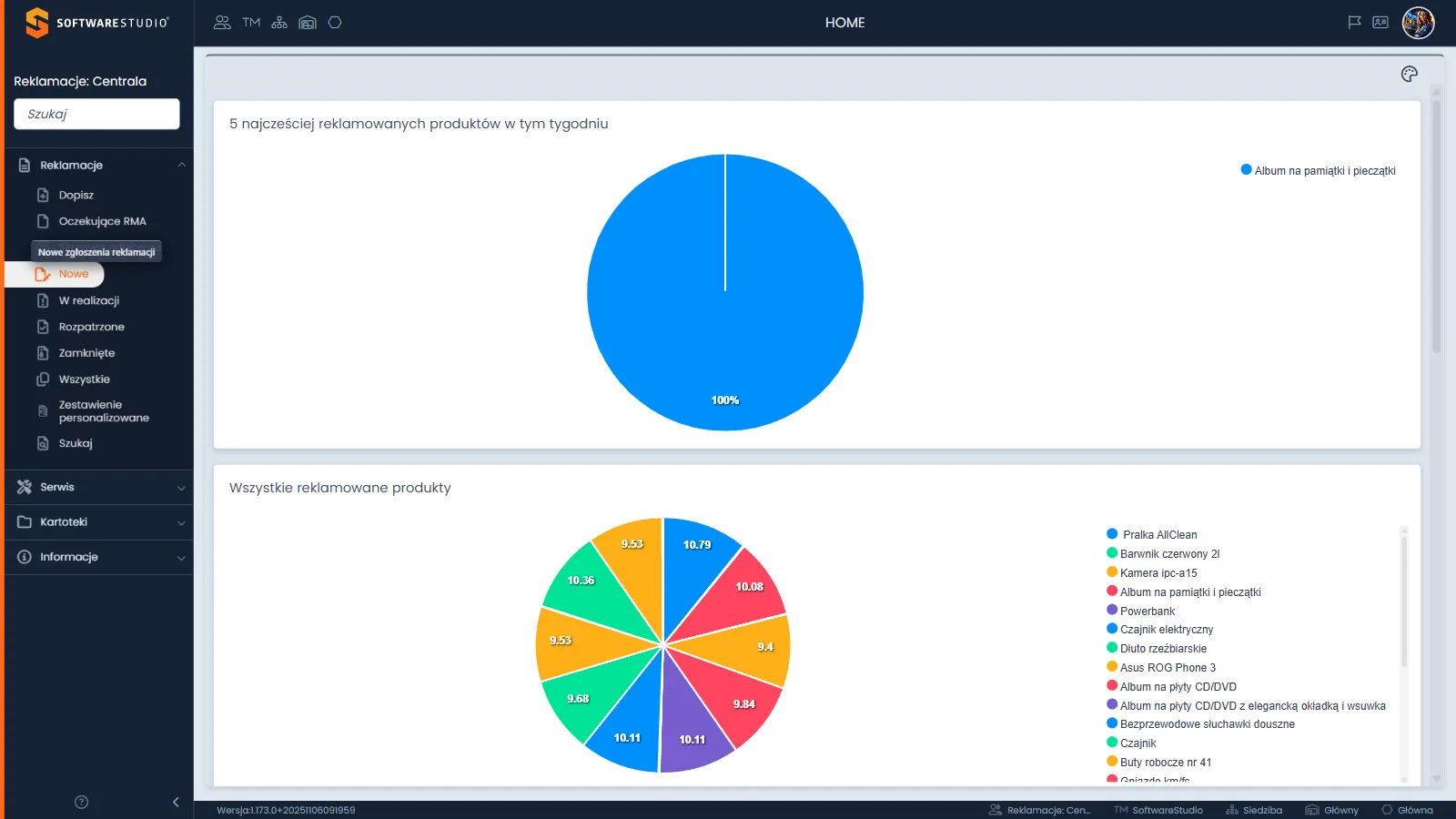The height and width of the screenshot is (819, 1456).
Task: Open the user avatar profile menu
Action: pos(1418,23)
